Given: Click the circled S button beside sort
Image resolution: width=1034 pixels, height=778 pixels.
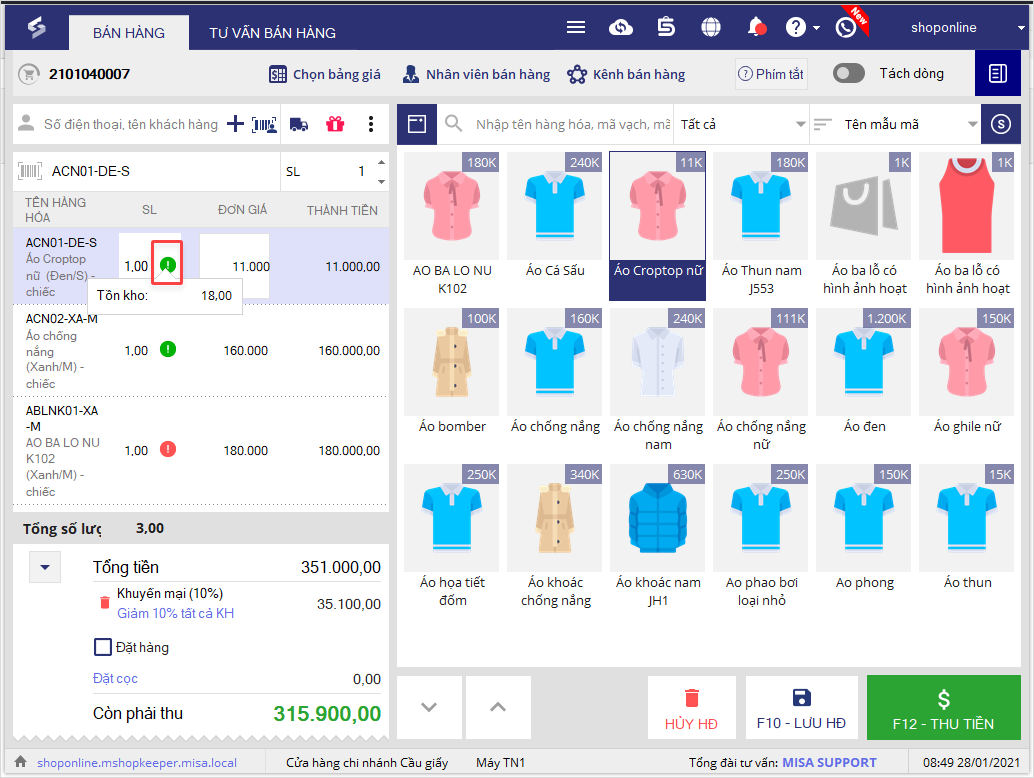Looking at the screenshot, I should click(1000, 124).
